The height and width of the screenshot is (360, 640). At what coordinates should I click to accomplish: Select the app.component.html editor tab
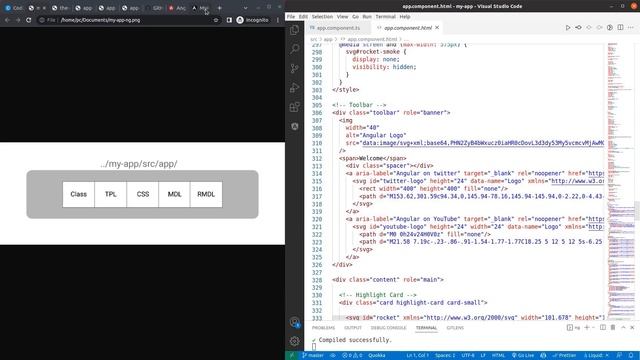pyautogui.click(x=407, y=28)
